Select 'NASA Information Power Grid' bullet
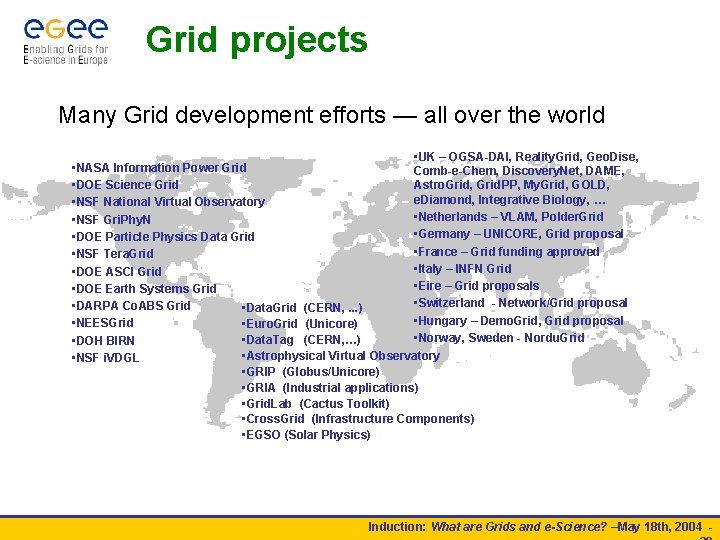The height and width of the screenshot is (540, 720). coord(159,168)
